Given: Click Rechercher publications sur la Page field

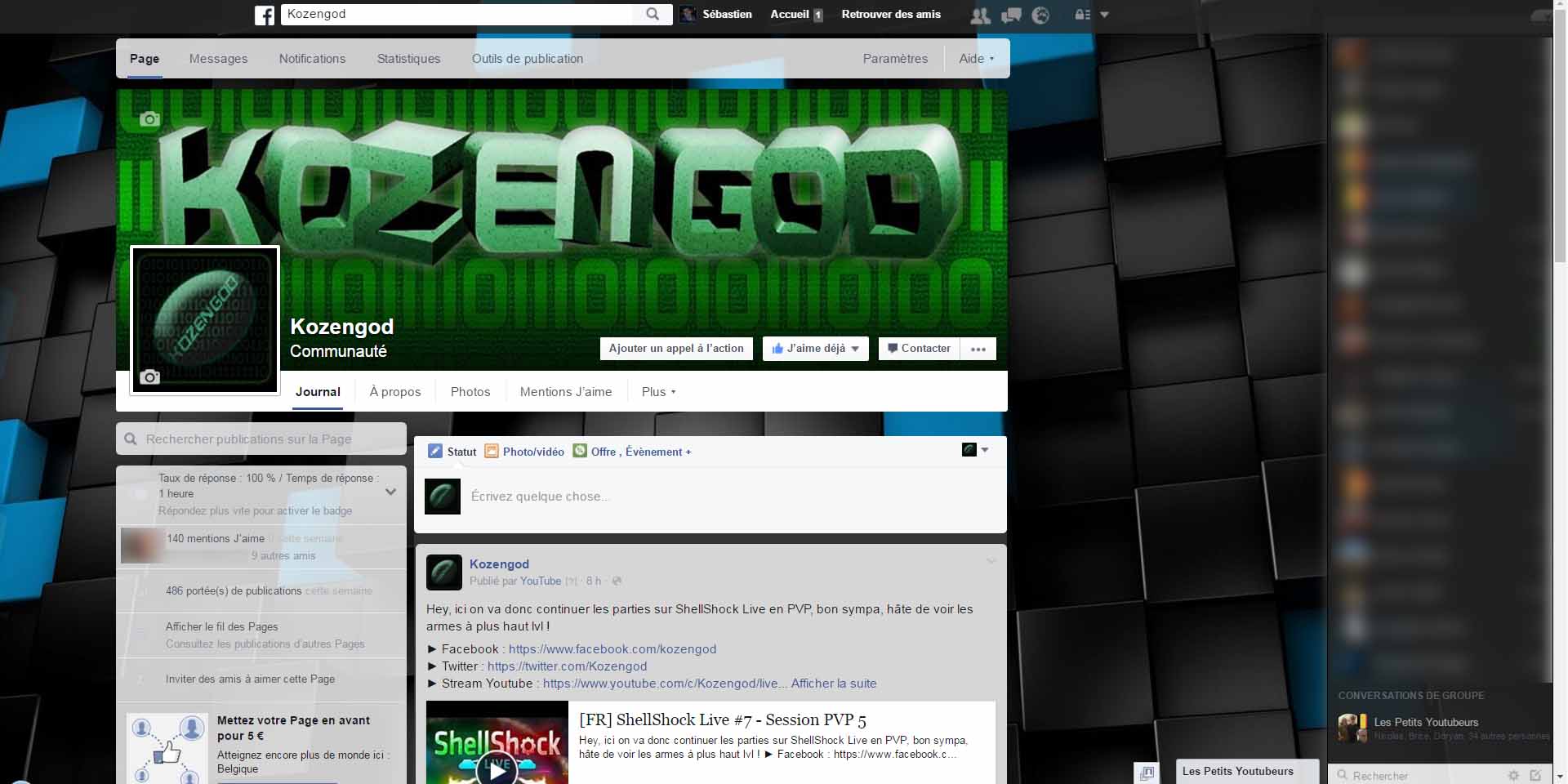Looking at the screenshot, I should (x=261, y=439).
